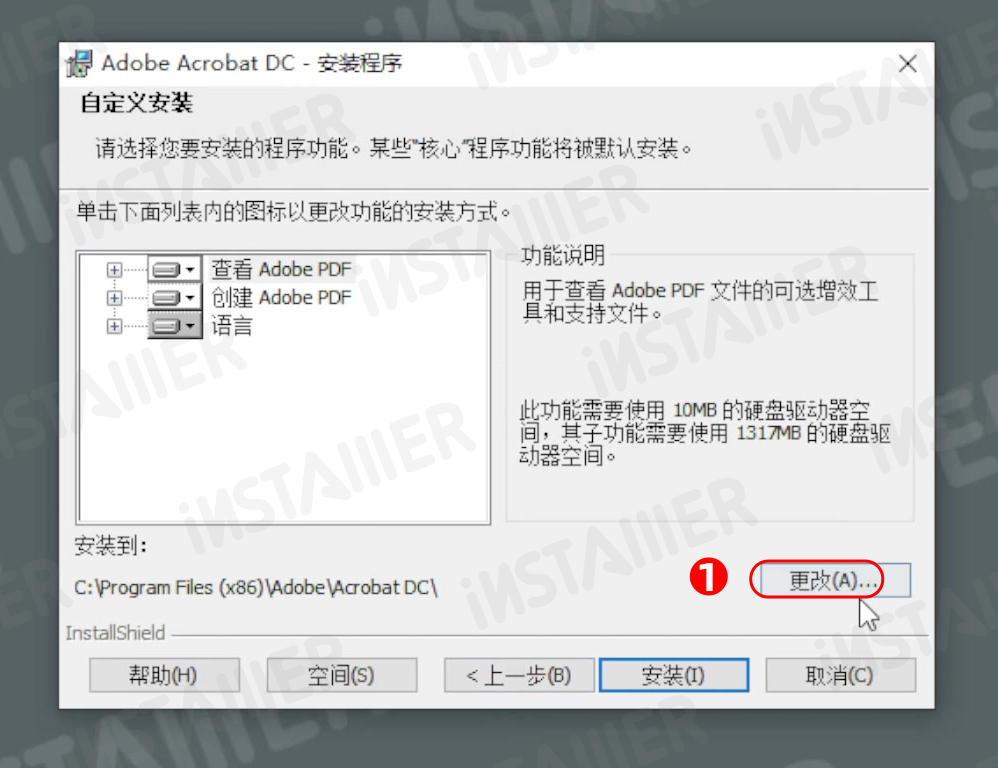This screenshot has height=768, width=998.
Task: Expand the 创建 Adobe PDF tree node
Action: [x=114, y=298]
